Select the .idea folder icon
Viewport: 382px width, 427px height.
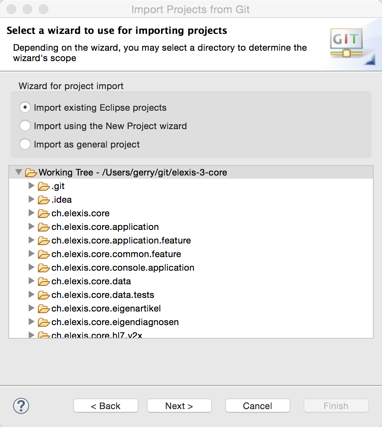(x=43, y=200)
